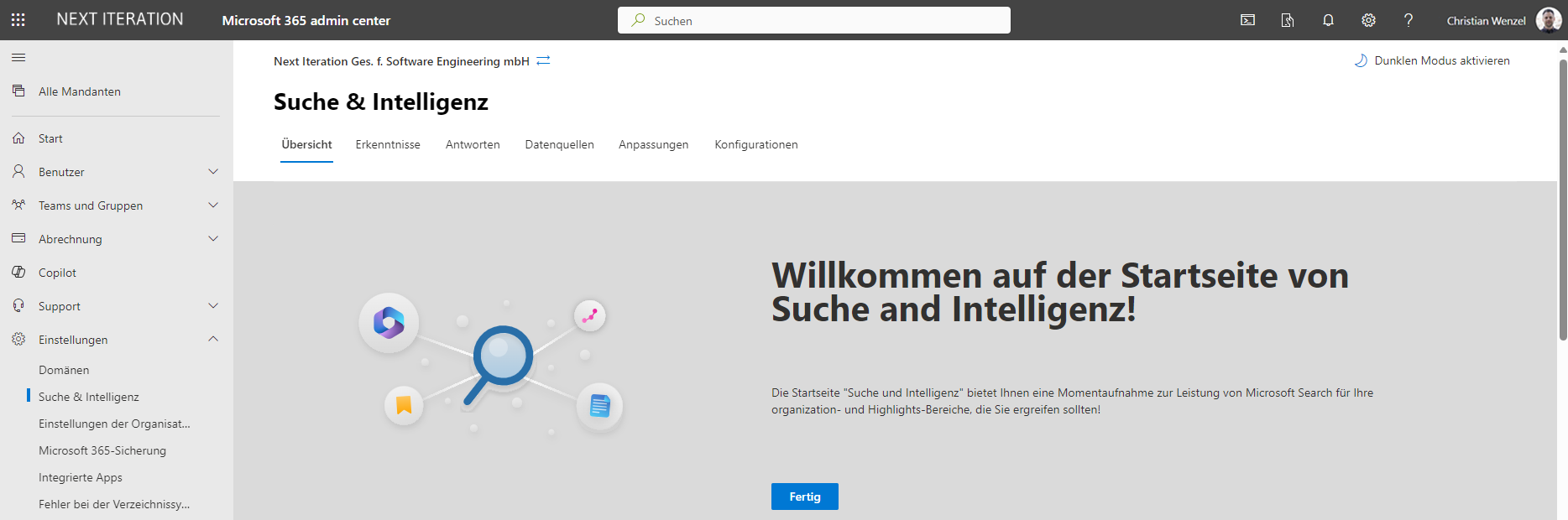
Task: Click the switch tenant arrows icon
Action: click(x=543, y=60)
